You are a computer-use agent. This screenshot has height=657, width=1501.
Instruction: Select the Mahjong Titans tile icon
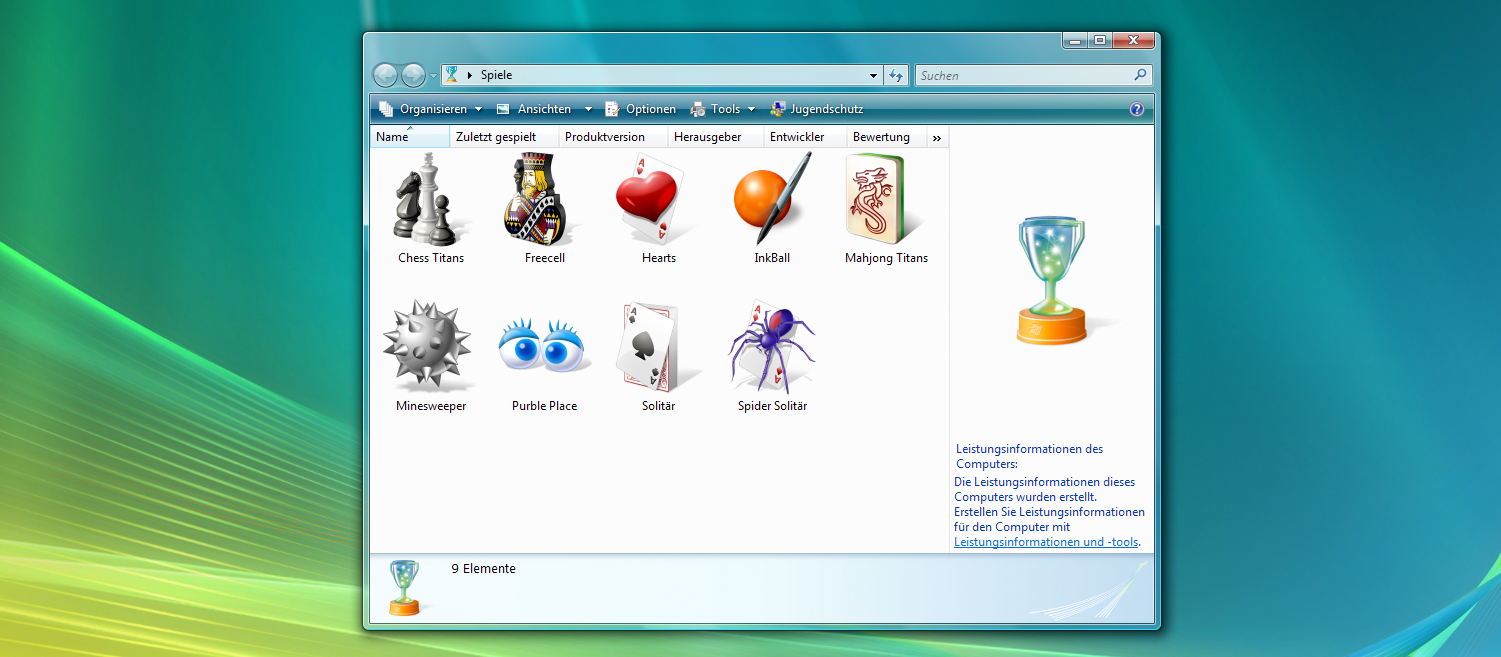coord(884,199)
